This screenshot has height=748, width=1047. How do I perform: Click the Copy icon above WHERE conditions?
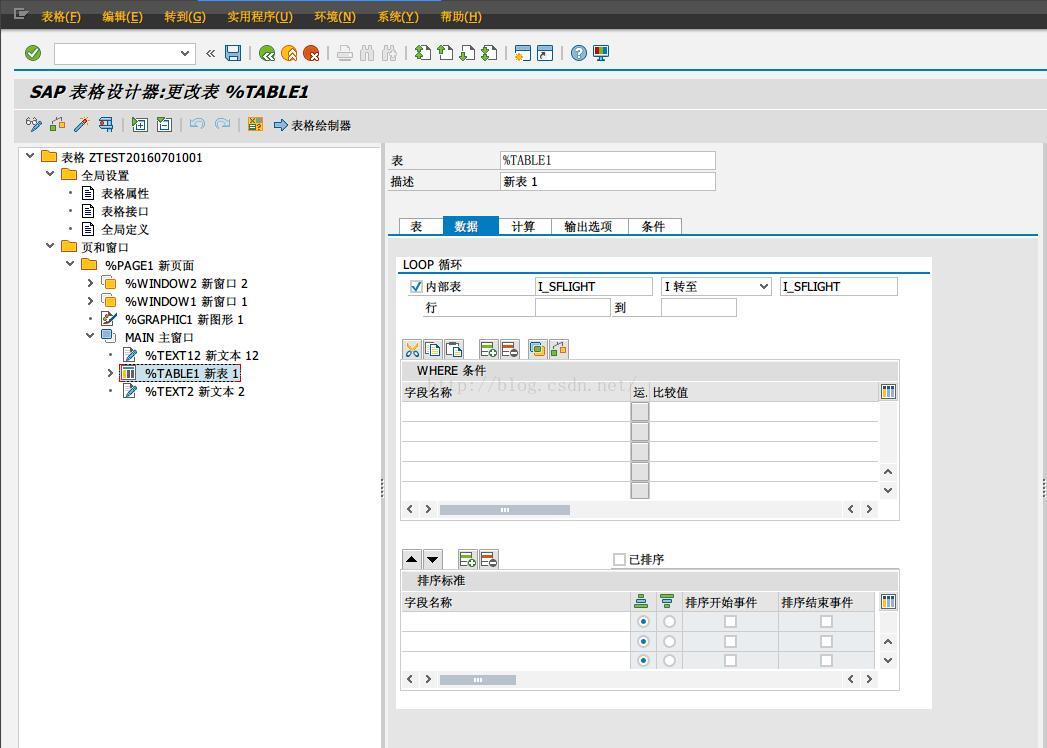pos(433,349)
